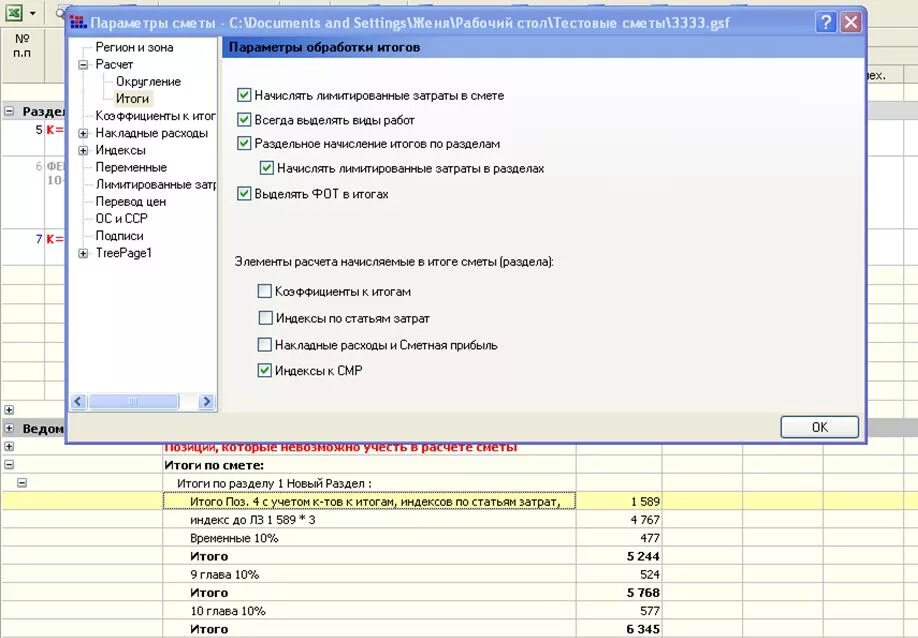The width and height of the screenshot is (918, 638).
Task: Open ОС и ССР settings page
Action: [121, 218]
